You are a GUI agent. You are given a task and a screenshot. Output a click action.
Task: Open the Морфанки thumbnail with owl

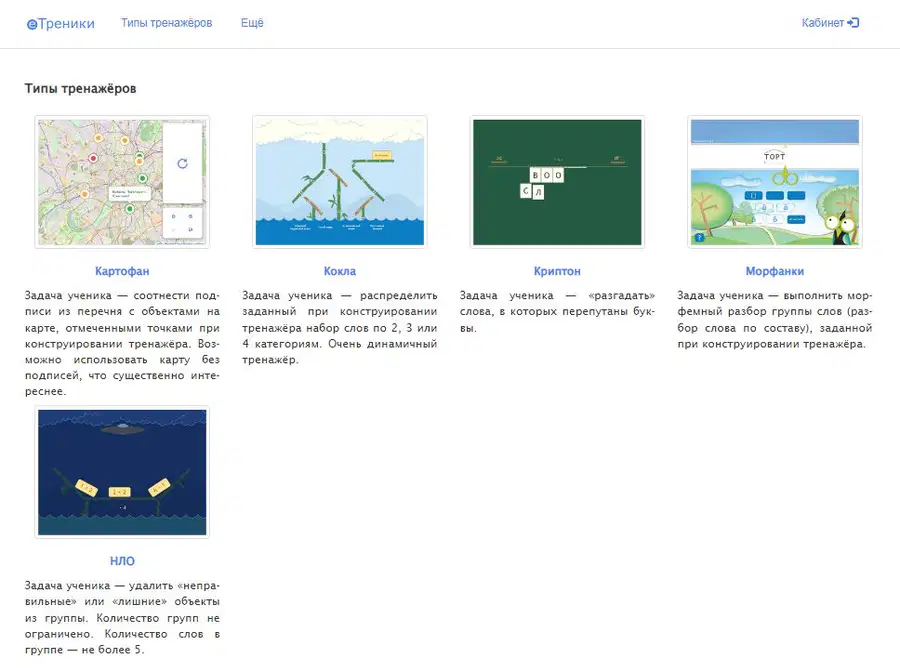point(775,182)
